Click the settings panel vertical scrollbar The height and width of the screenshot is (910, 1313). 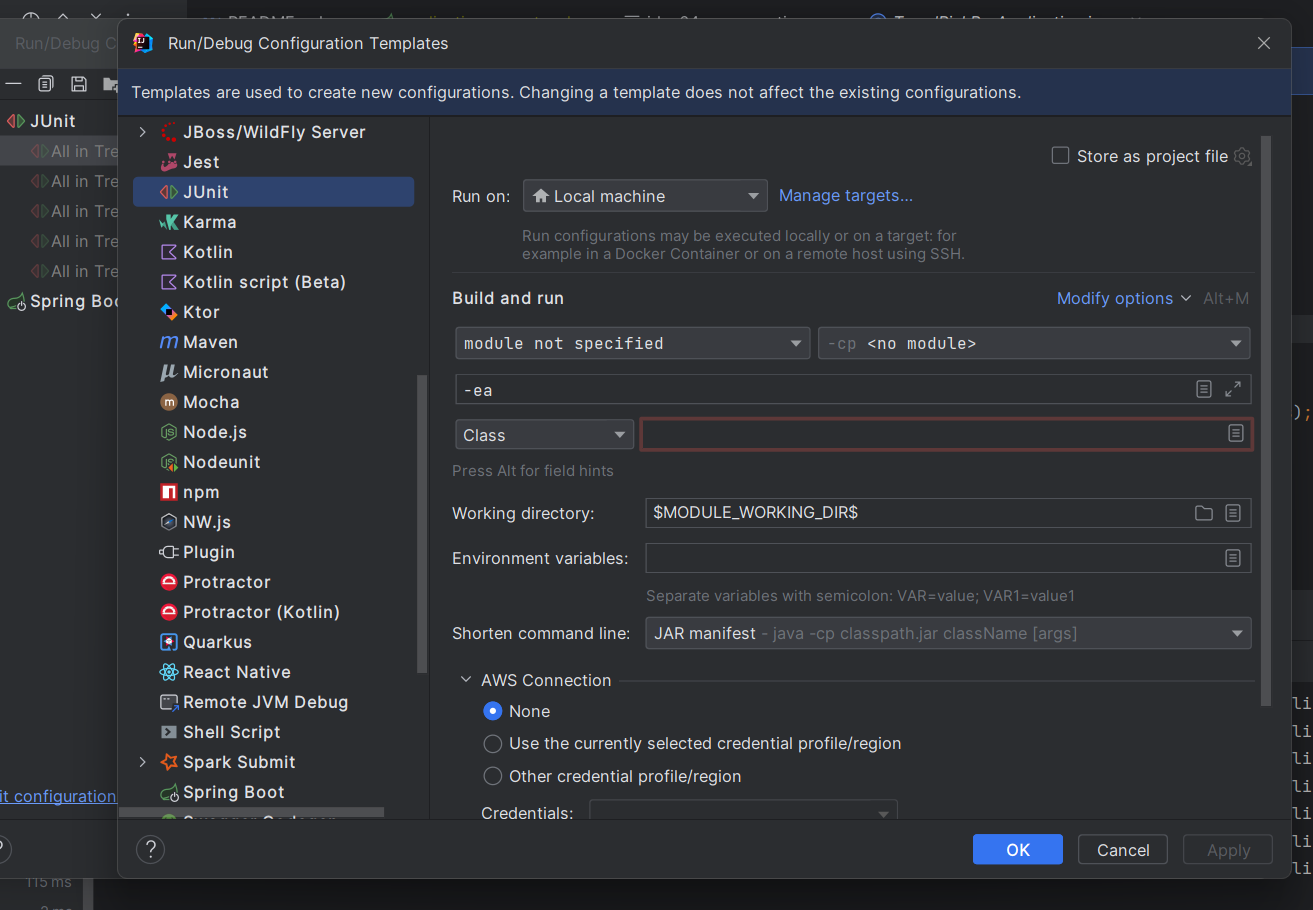point(1266,420)
